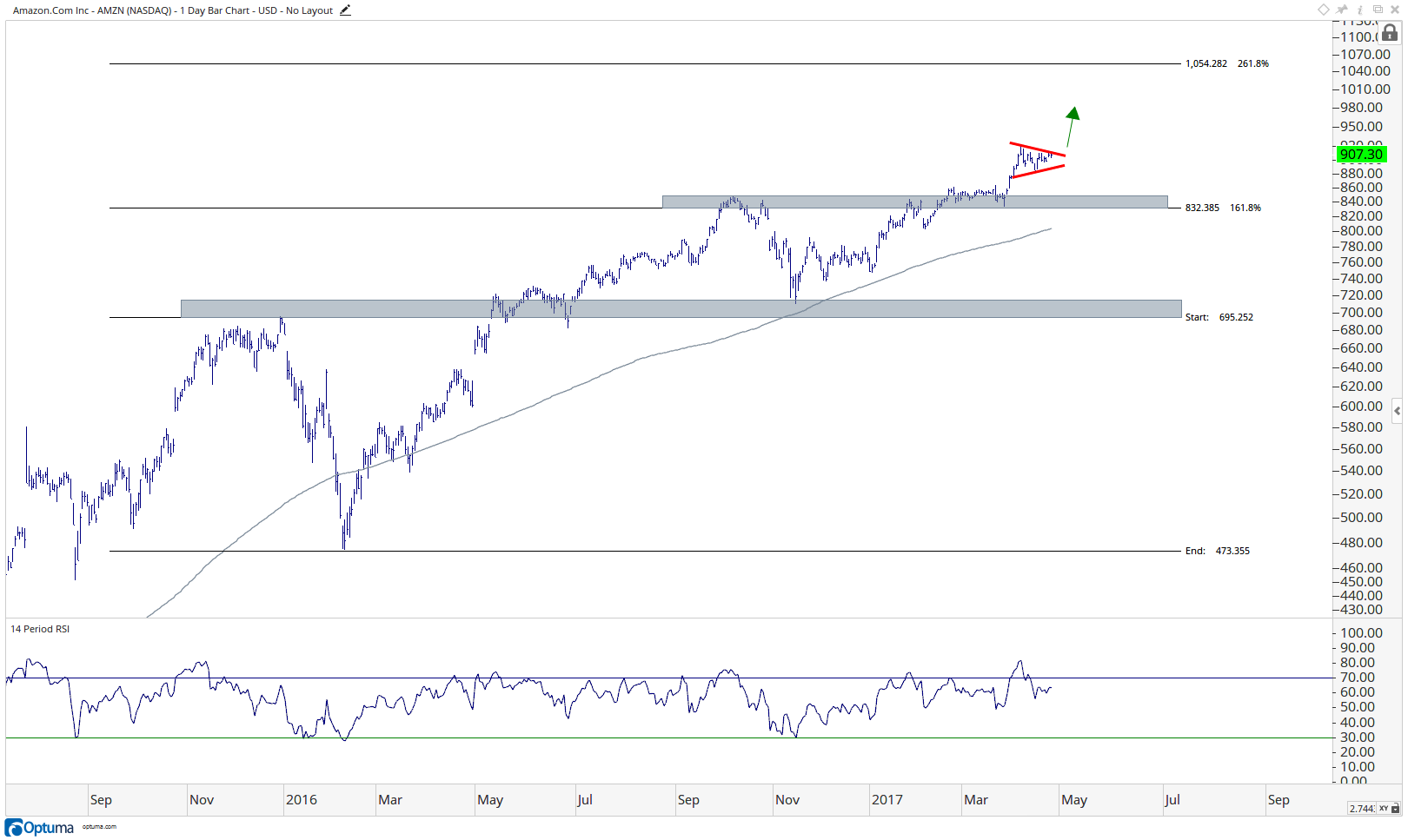Click the 70.00 RSI scale label
Screen dimensions: 1408x840
pyautogui.click(x=1358, y=678)
